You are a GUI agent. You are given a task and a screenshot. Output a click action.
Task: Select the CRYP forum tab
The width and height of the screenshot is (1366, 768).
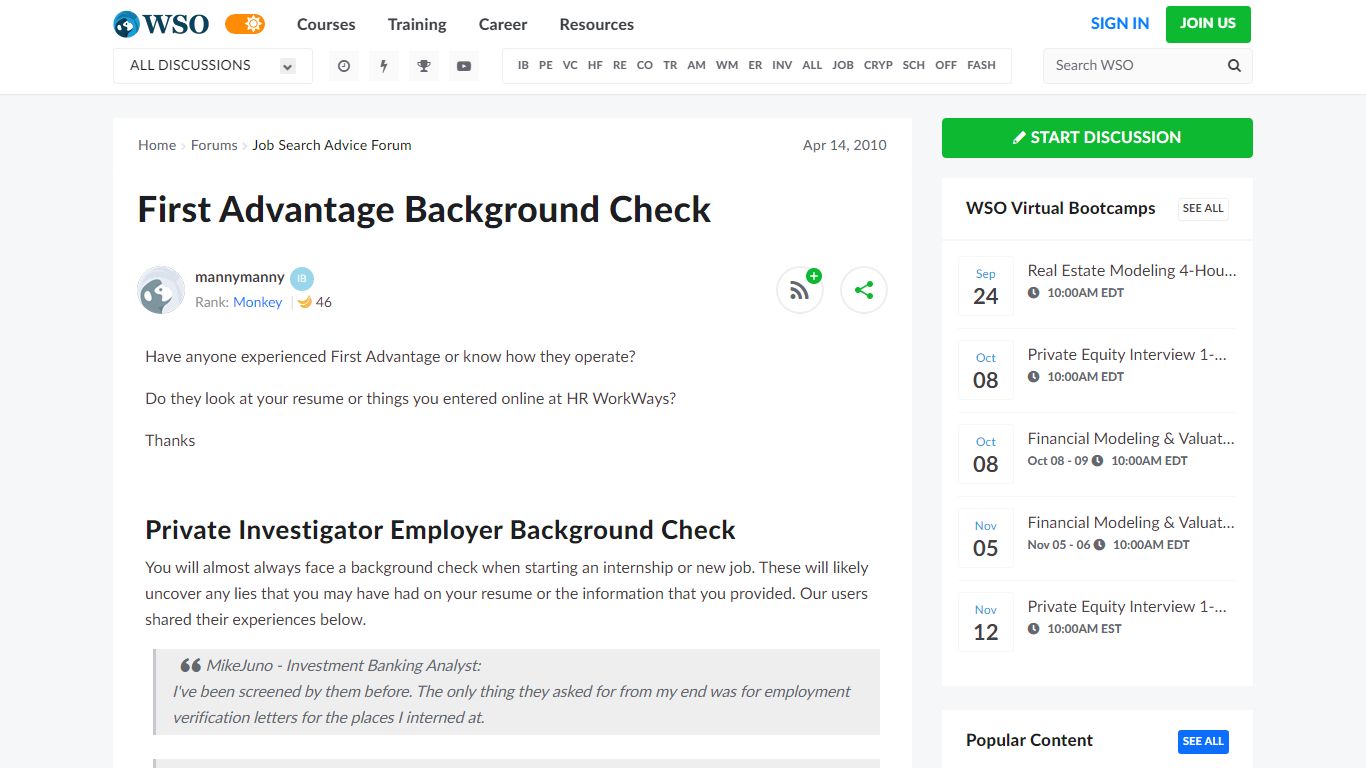pyautogui.click(x=878, y=65)
